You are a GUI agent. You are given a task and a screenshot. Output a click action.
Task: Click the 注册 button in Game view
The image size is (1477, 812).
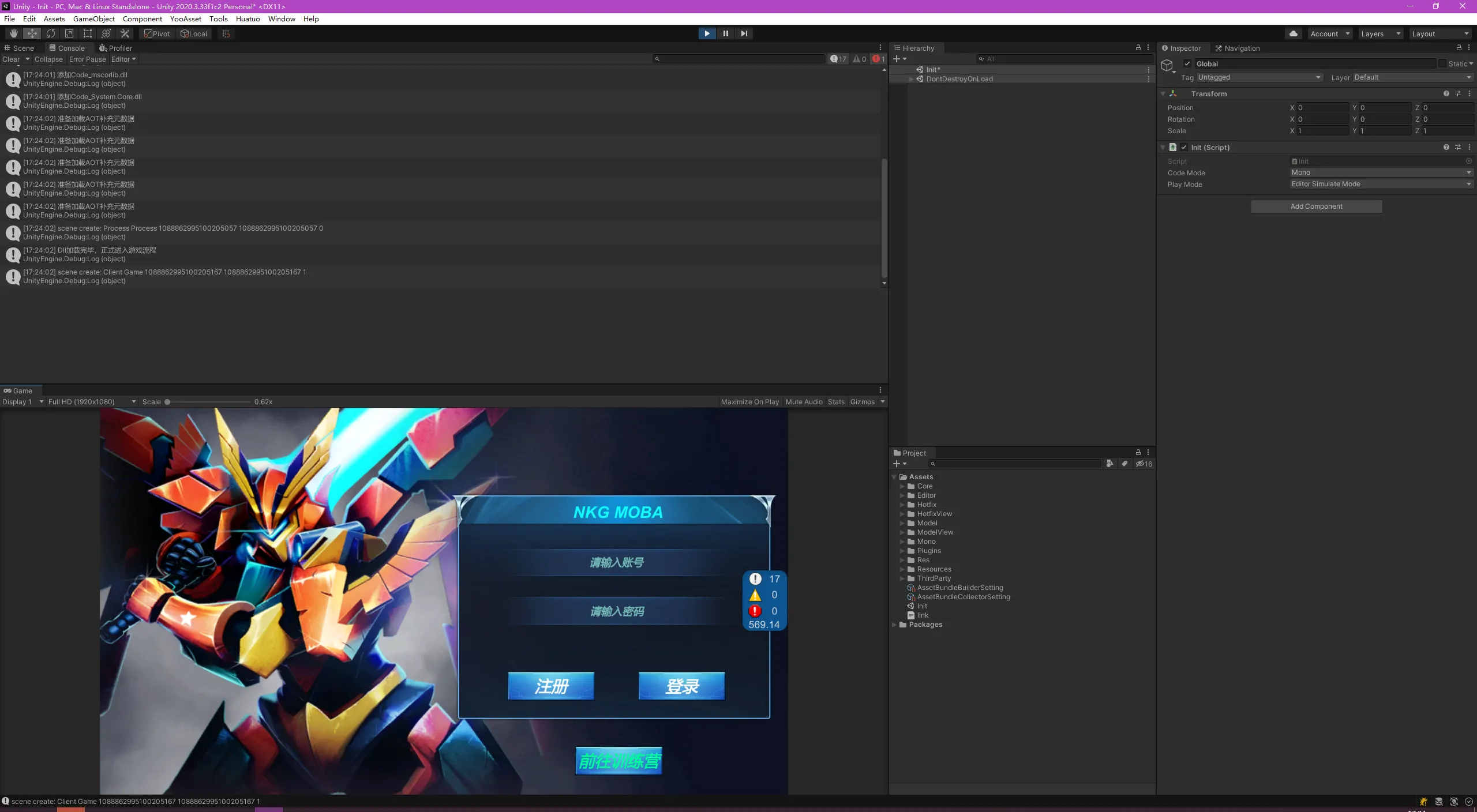pyautogui.click(x=551, y=686)
